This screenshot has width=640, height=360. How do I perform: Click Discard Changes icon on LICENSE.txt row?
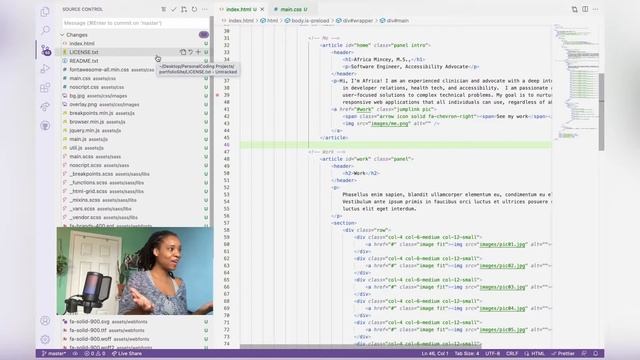[191, 52]
